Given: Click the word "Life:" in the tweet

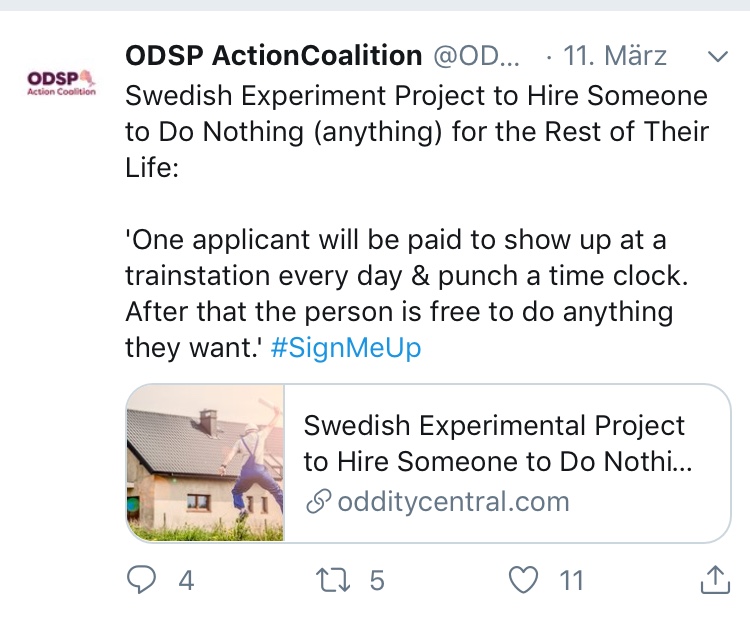Looking at the screenshot, I should click(x=151, y=169).
